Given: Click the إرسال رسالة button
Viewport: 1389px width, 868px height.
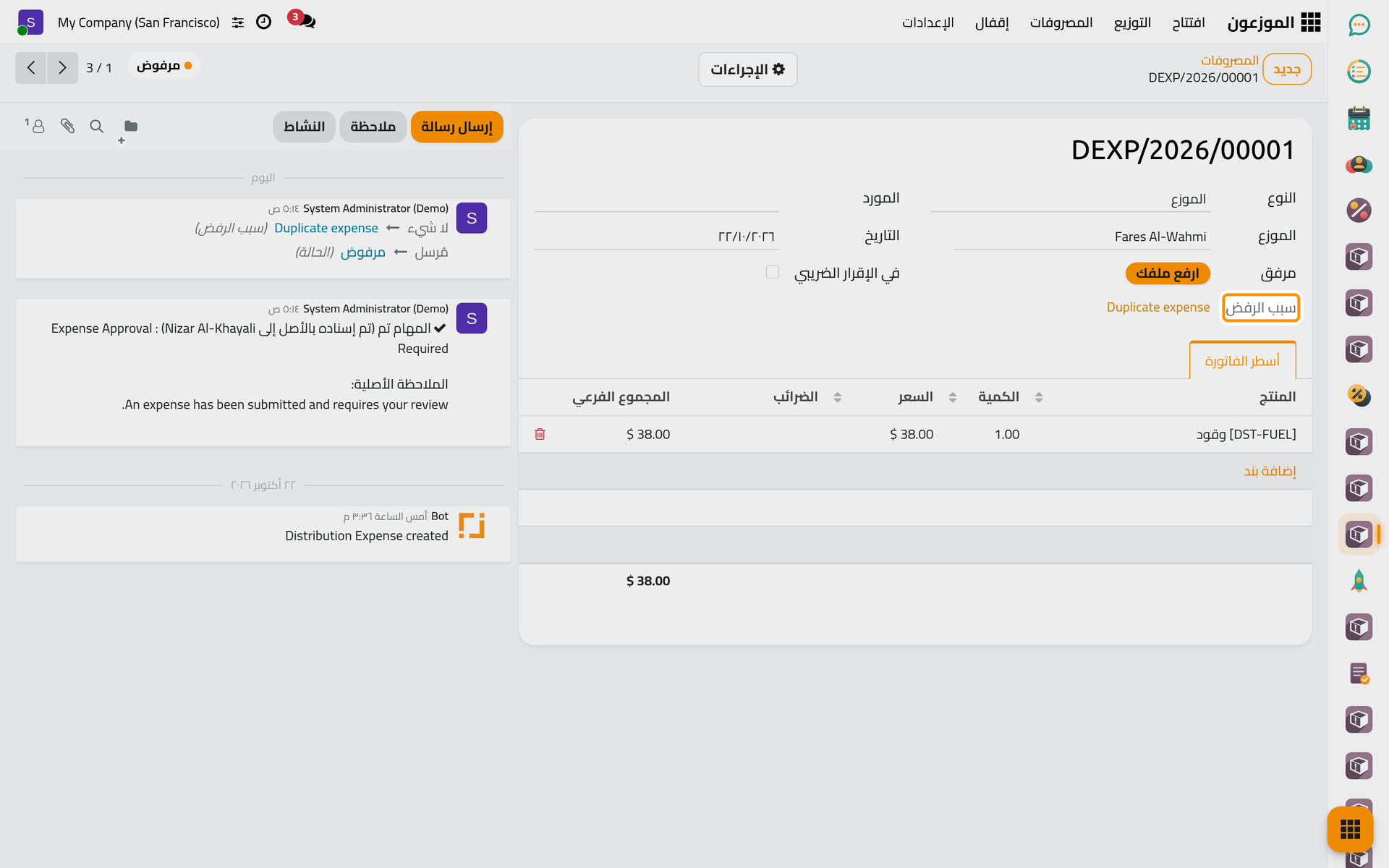Looking at the screenshot, I should 456,127.
